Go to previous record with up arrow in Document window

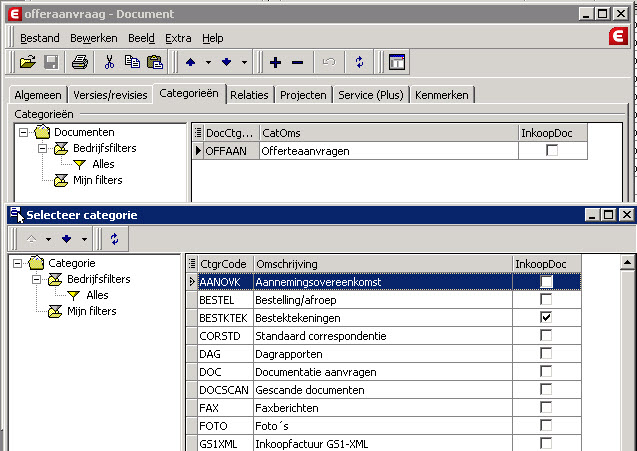tap(191, 62)
